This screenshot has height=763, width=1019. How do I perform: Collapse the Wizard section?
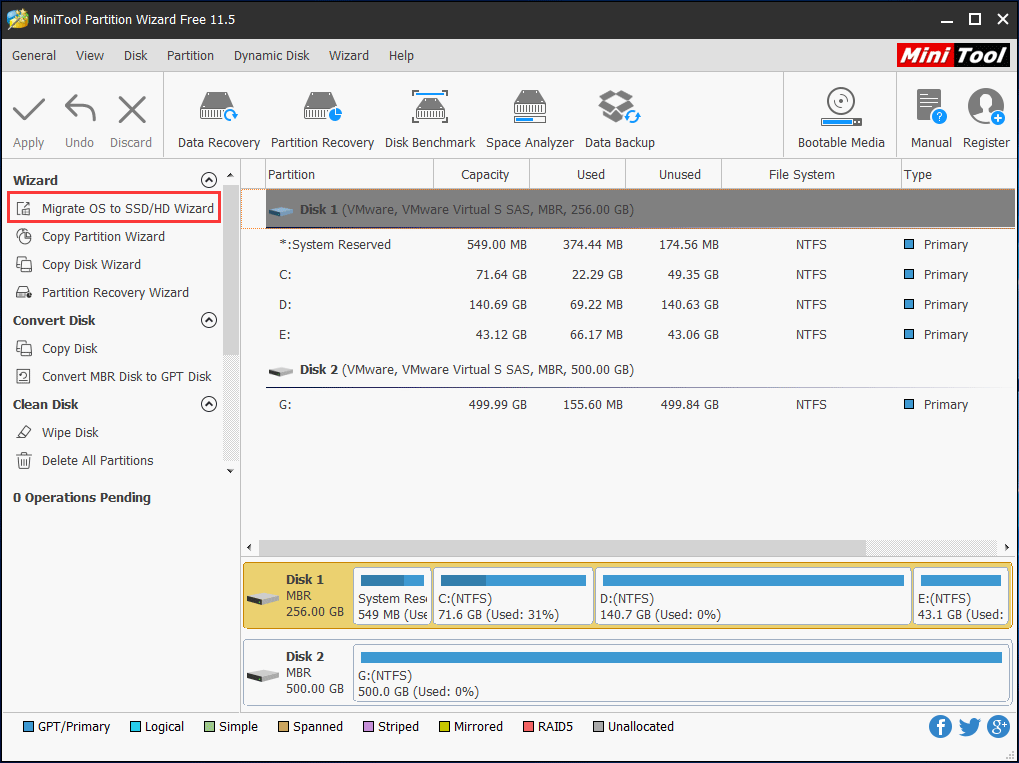pyautogui.click(x=209, y=180)
